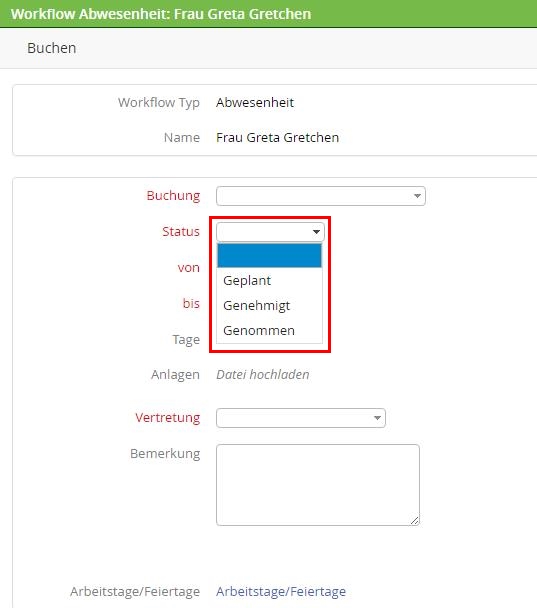Click the Status field label
The height and width of the screenshot is (608, 537).
tap(181, 231)
